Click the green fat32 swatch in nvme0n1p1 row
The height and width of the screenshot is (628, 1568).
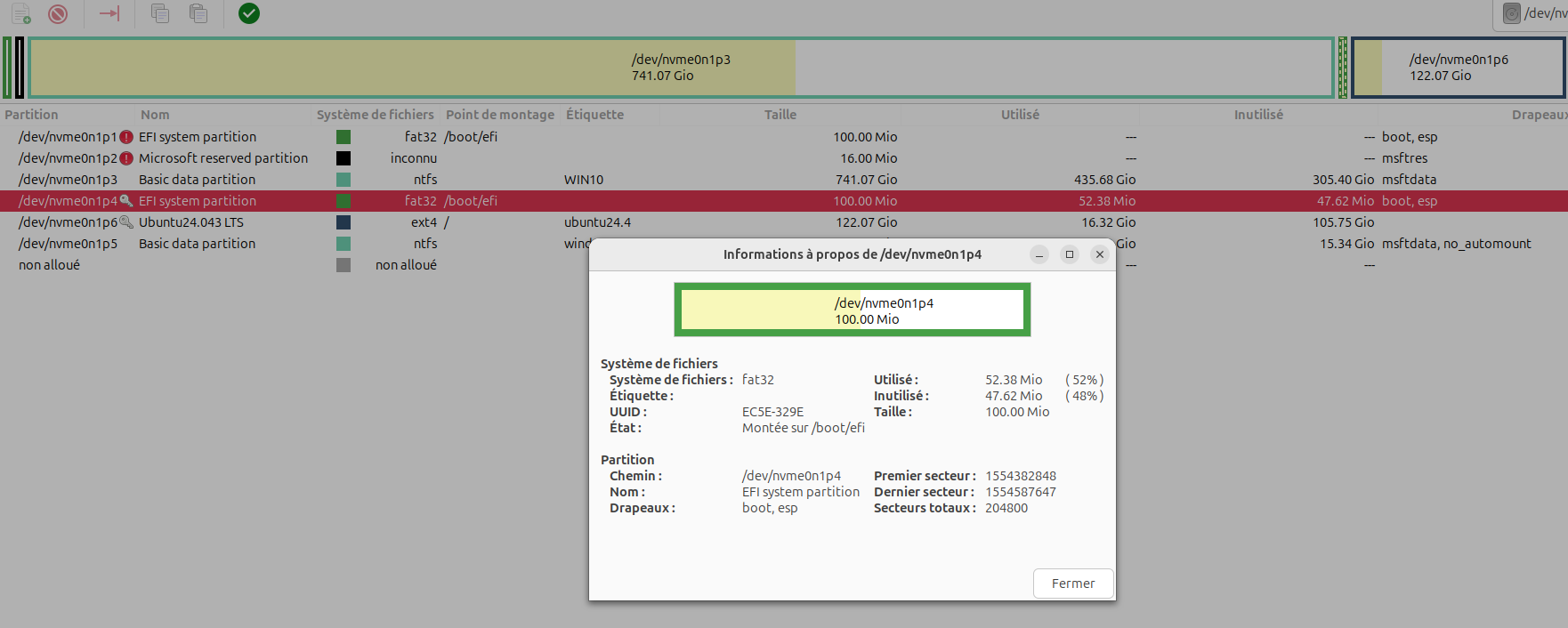344,137
